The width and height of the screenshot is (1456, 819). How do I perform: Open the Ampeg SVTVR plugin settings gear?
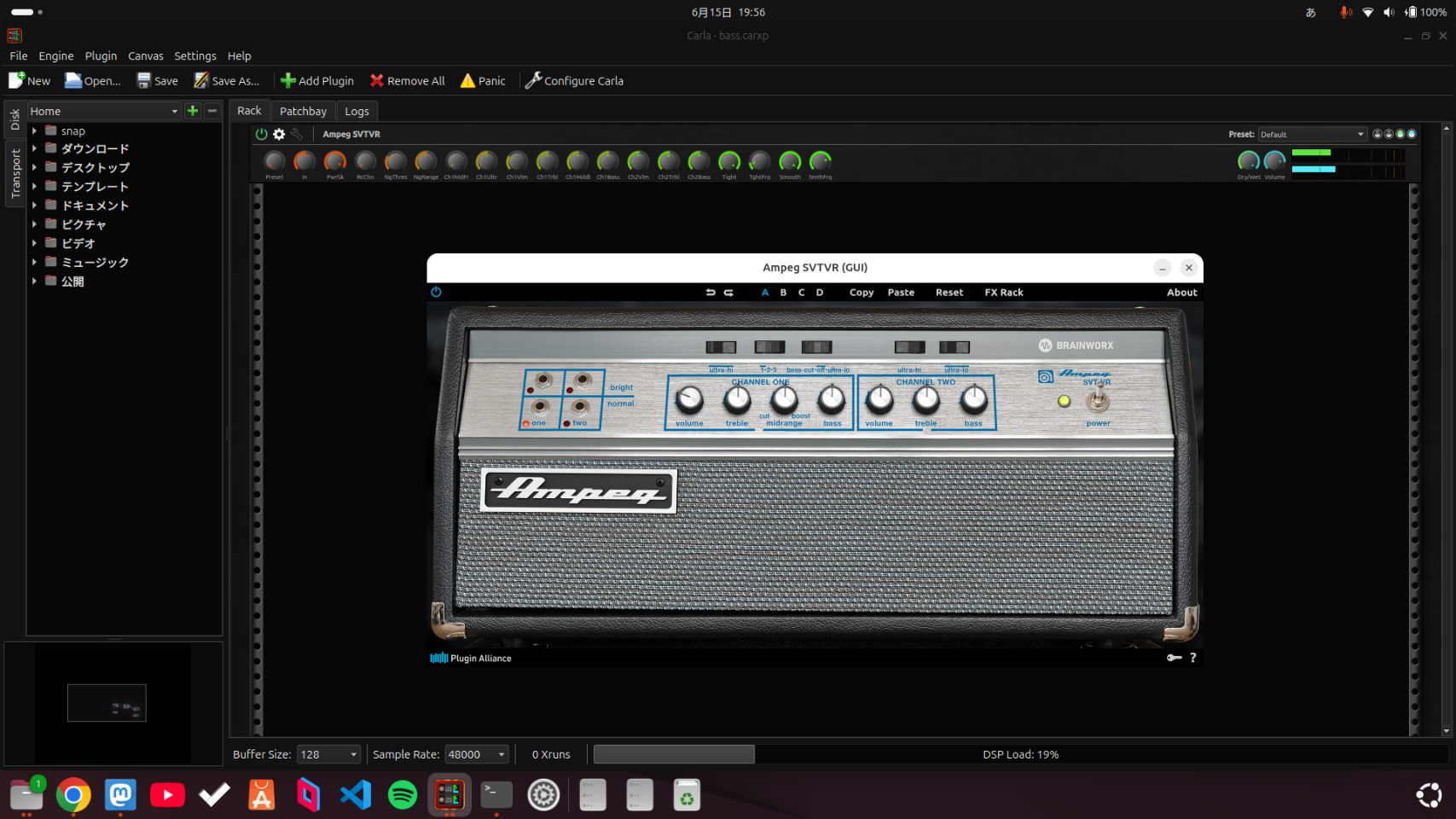(x=279, y=134)
